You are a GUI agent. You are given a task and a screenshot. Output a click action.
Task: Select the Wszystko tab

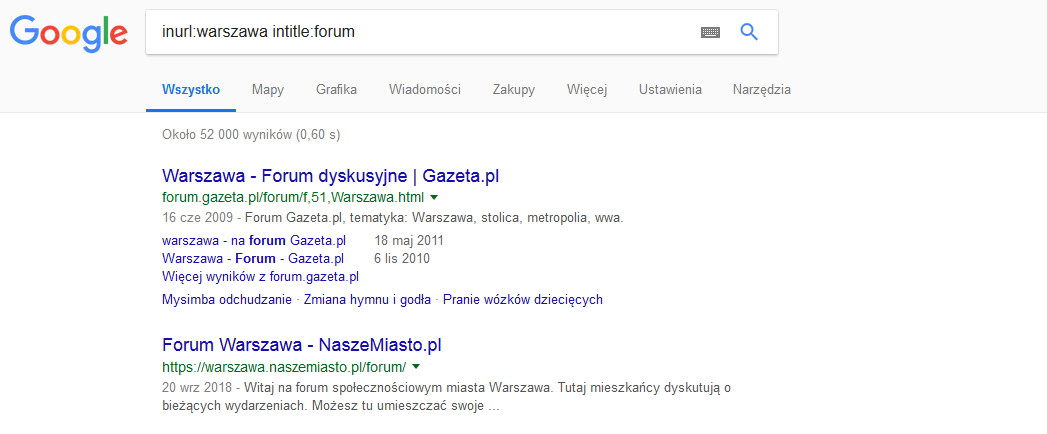[191, 89]
